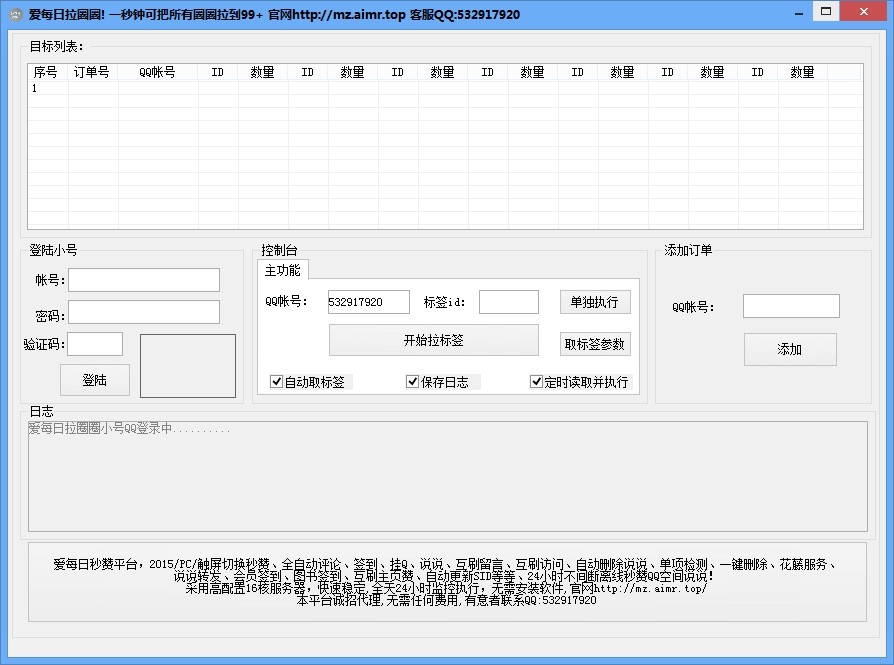Click inside the 日志 log area

coord(446,475)
